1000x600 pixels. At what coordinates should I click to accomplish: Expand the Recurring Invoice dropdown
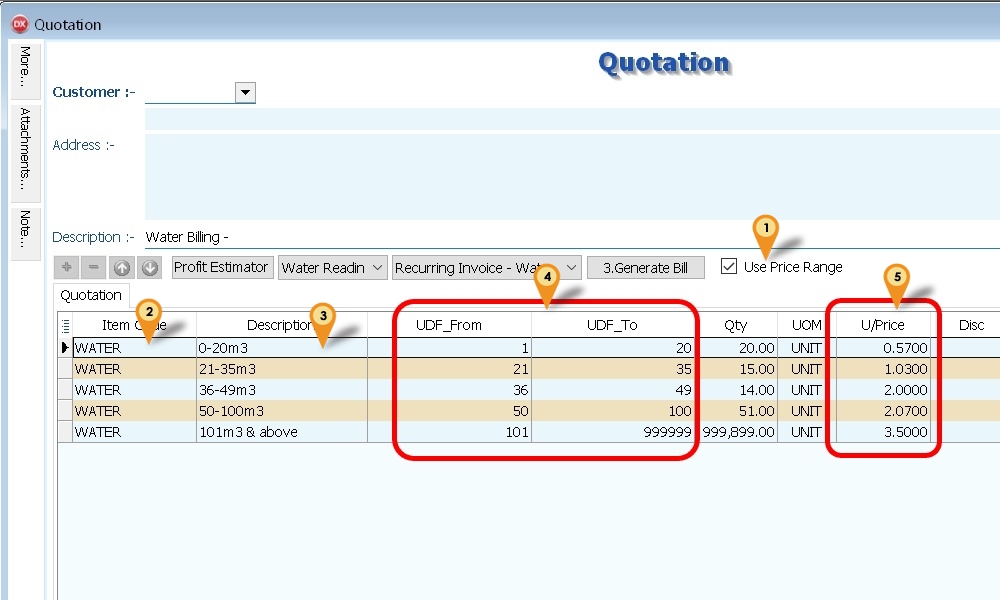tap(571, 268)
